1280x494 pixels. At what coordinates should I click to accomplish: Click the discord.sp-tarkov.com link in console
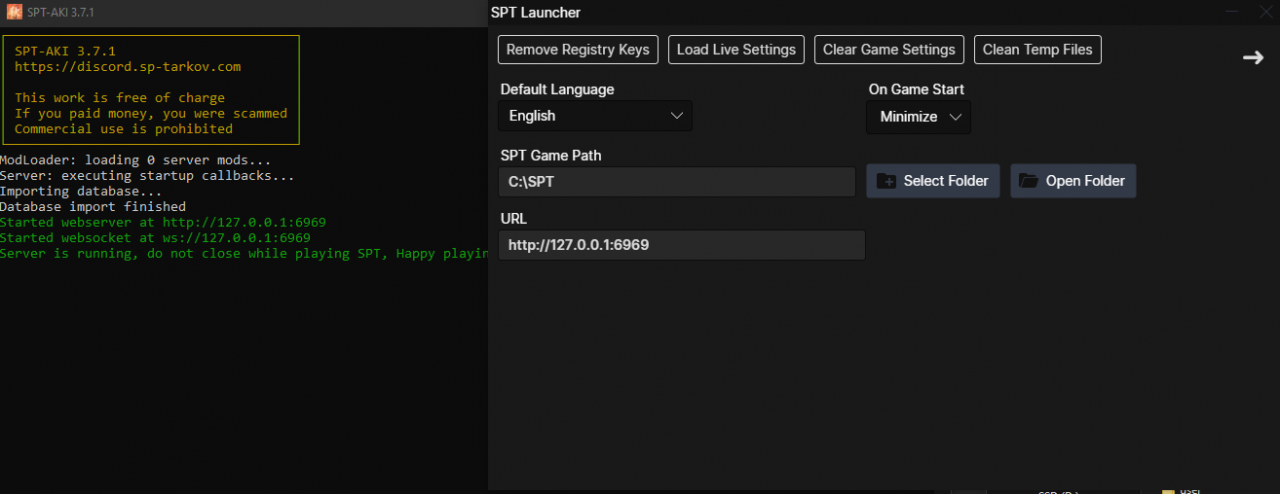point(128,67)
